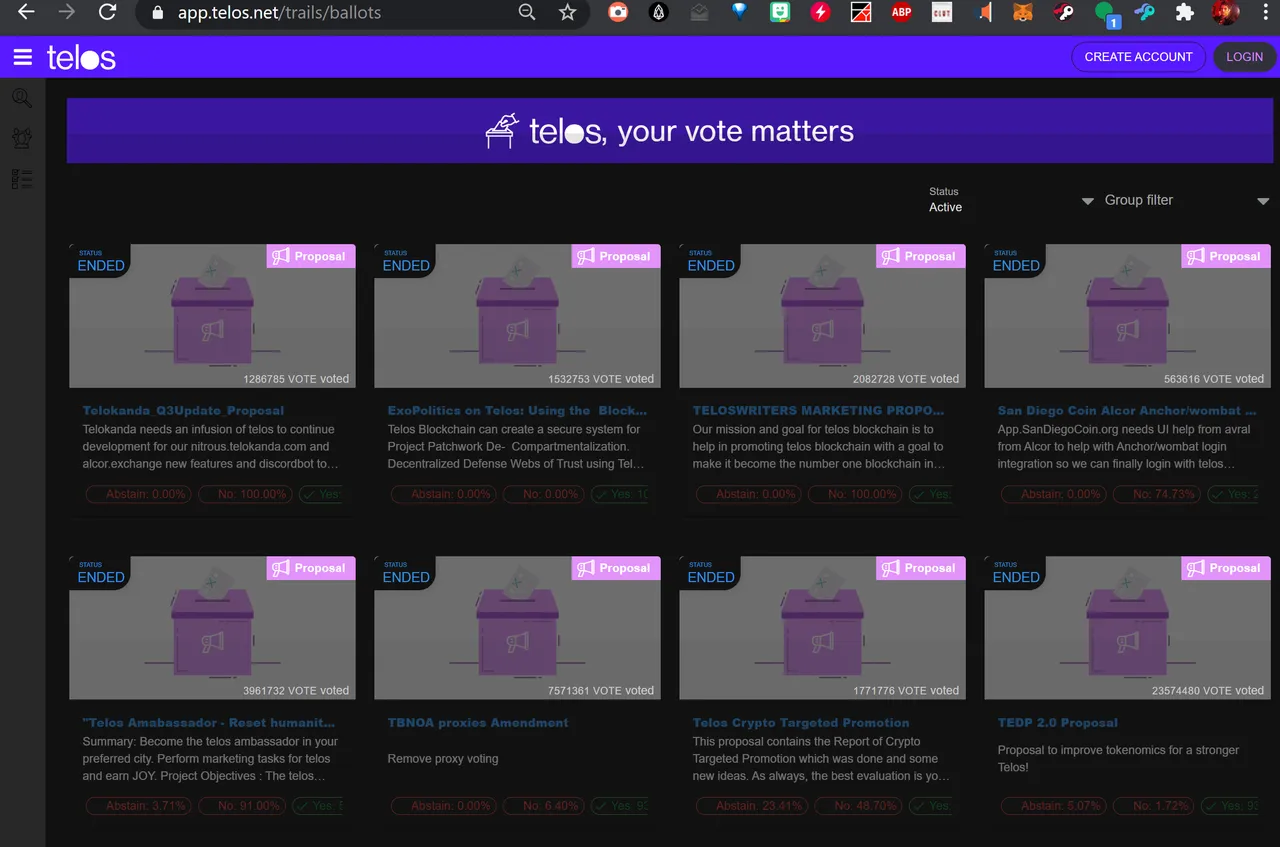The width and height of the screenshot is (1280, 847).
Task: Open the TELOSWRITERS MARKETING PROPO... title
Action: pyautogui.click(x=818, y=410)
